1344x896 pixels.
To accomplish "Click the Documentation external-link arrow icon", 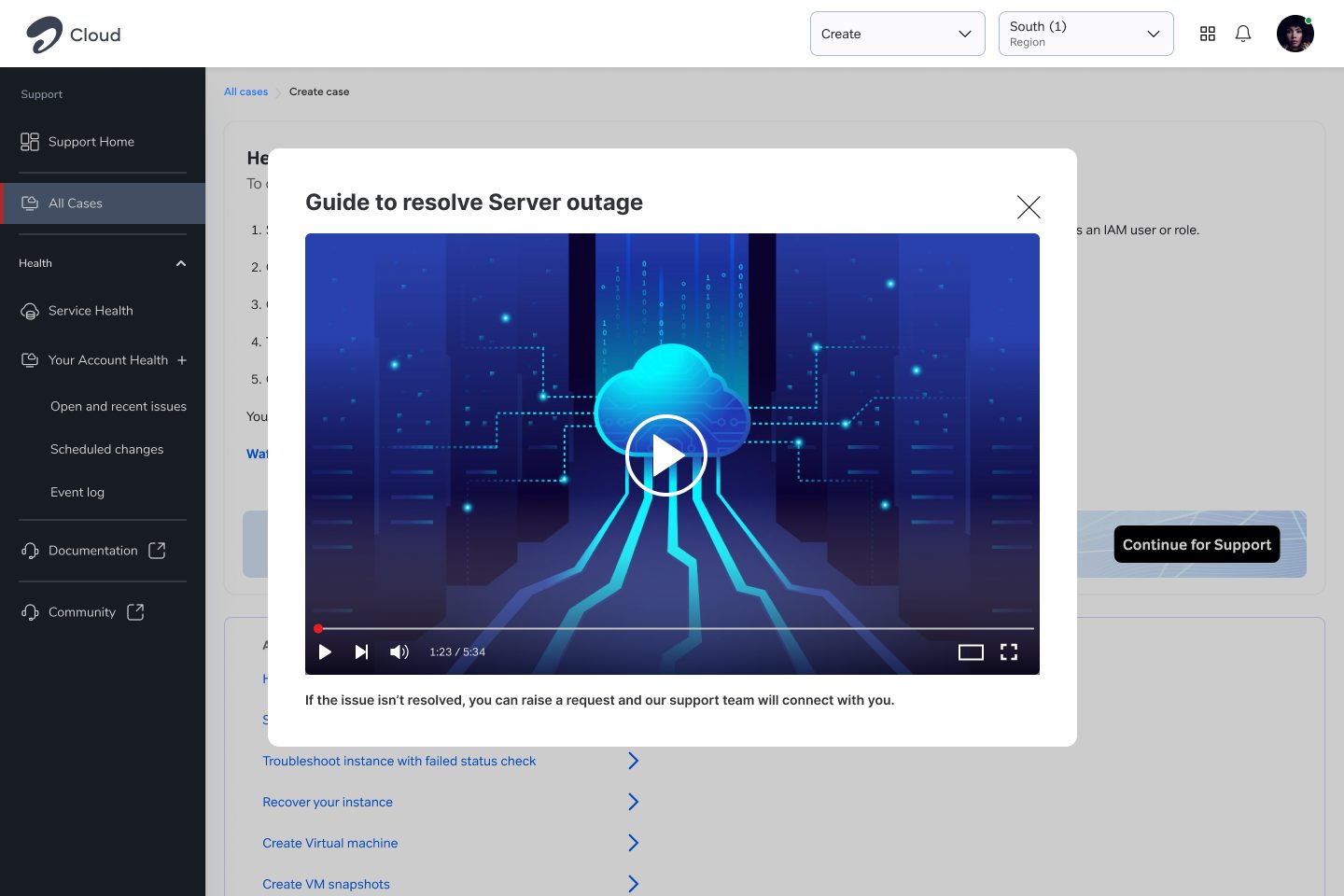I will [x=157, y=551].
